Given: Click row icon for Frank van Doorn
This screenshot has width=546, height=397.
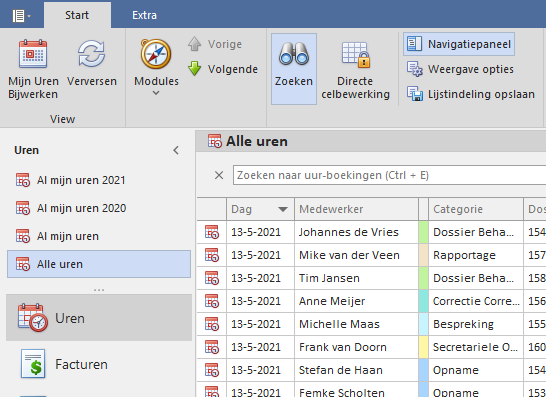Looking at the screenshot, I should pos(212,347).
